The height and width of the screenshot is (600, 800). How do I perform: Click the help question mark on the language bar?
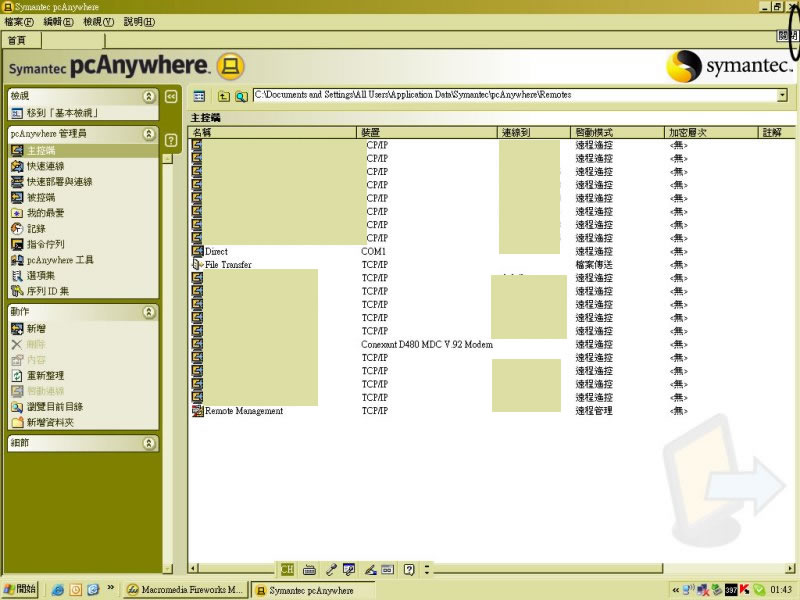click(409, 569)
